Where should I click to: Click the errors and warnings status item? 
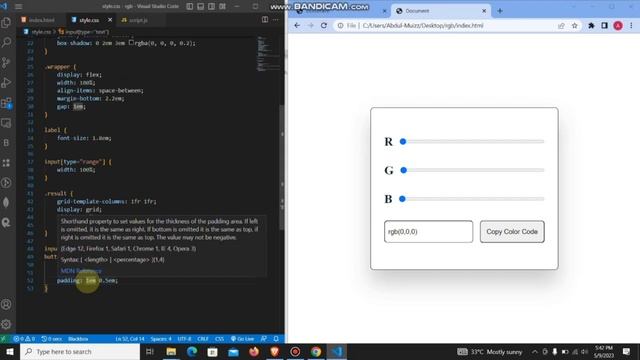(24, 339)
